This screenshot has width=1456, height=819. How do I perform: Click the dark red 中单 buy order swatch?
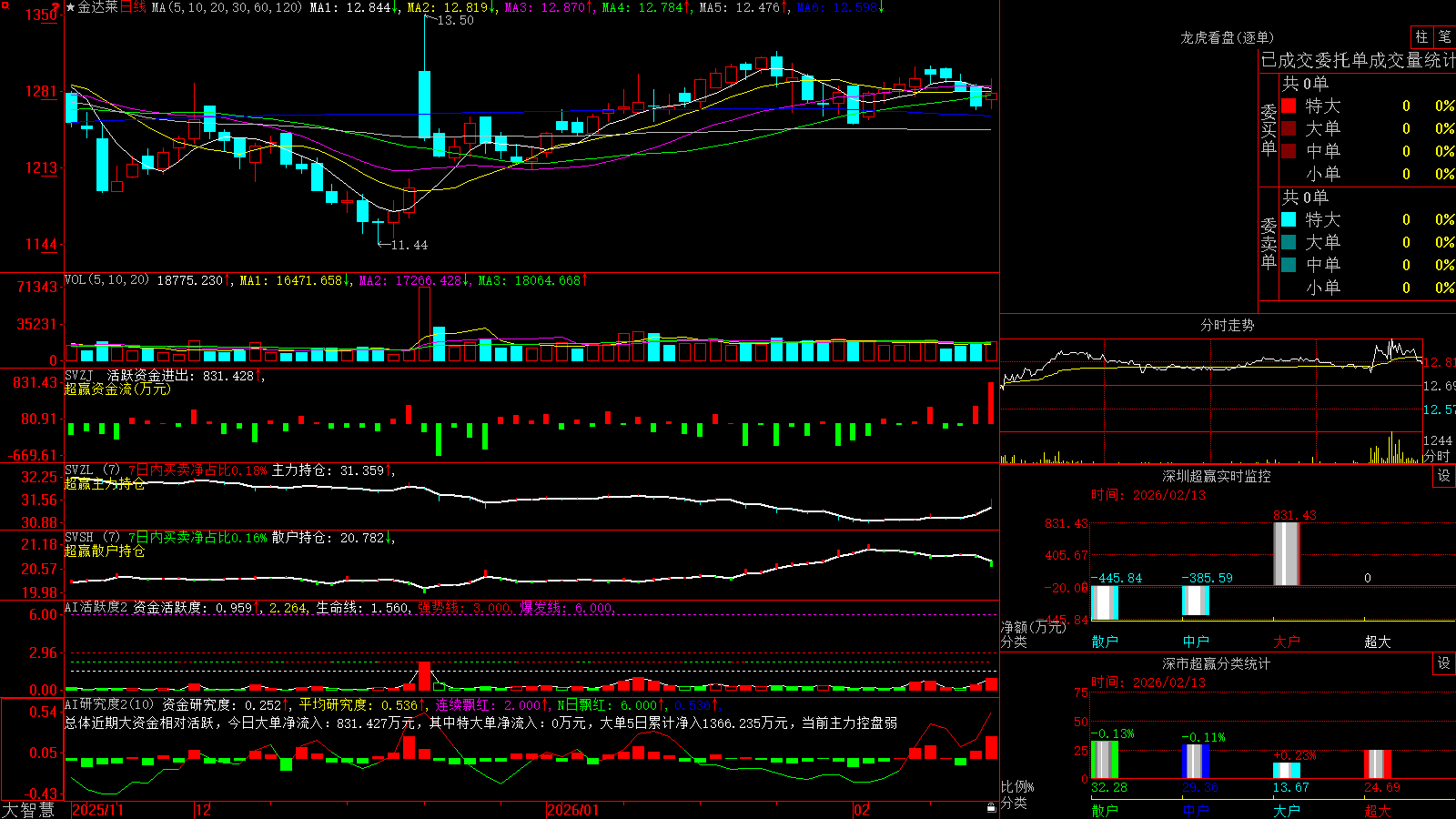[1289, 150]
